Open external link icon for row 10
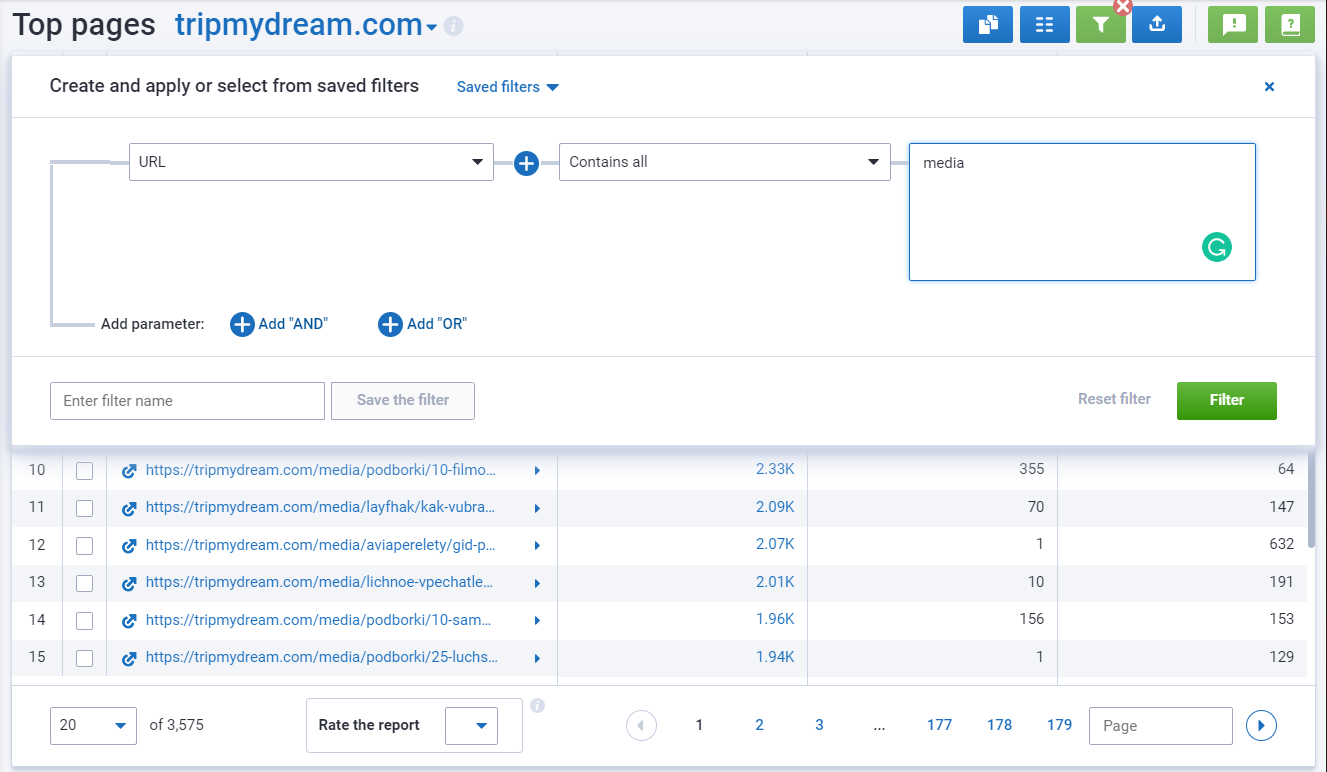The width and height of the screenshot is (1327, 772). (x=129, y=470)
